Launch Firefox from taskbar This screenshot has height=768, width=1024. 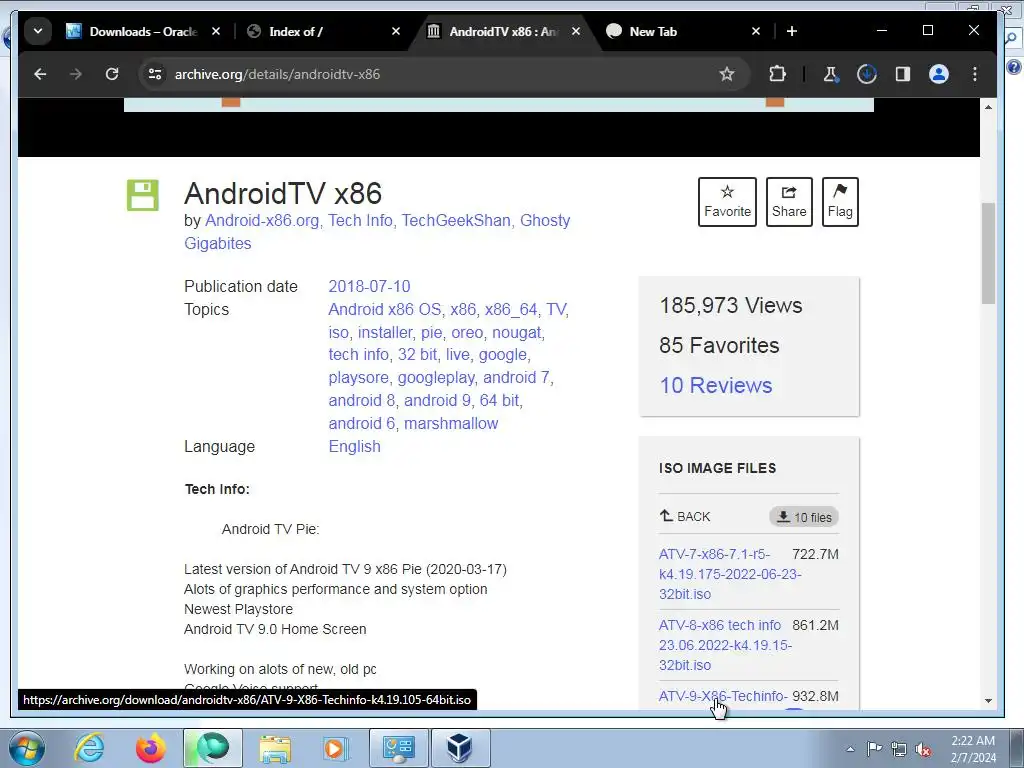pyautogui.click(x=151, y=748)
